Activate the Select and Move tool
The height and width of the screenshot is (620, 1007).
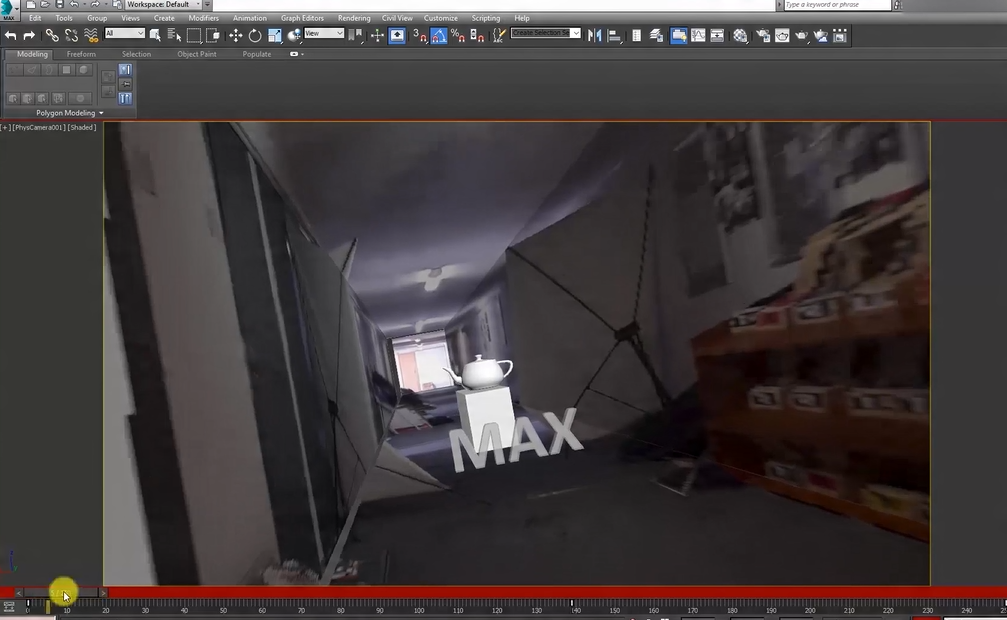[x=236, y=35]
